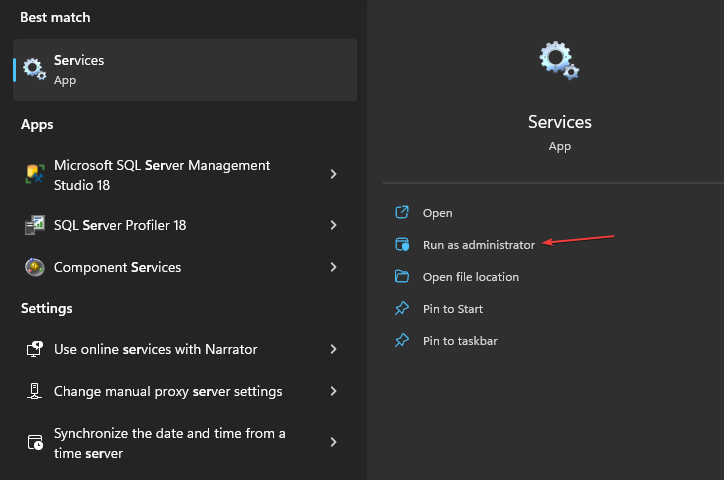
Task: Choose Pin to taskbar
Action: [460, 341]
